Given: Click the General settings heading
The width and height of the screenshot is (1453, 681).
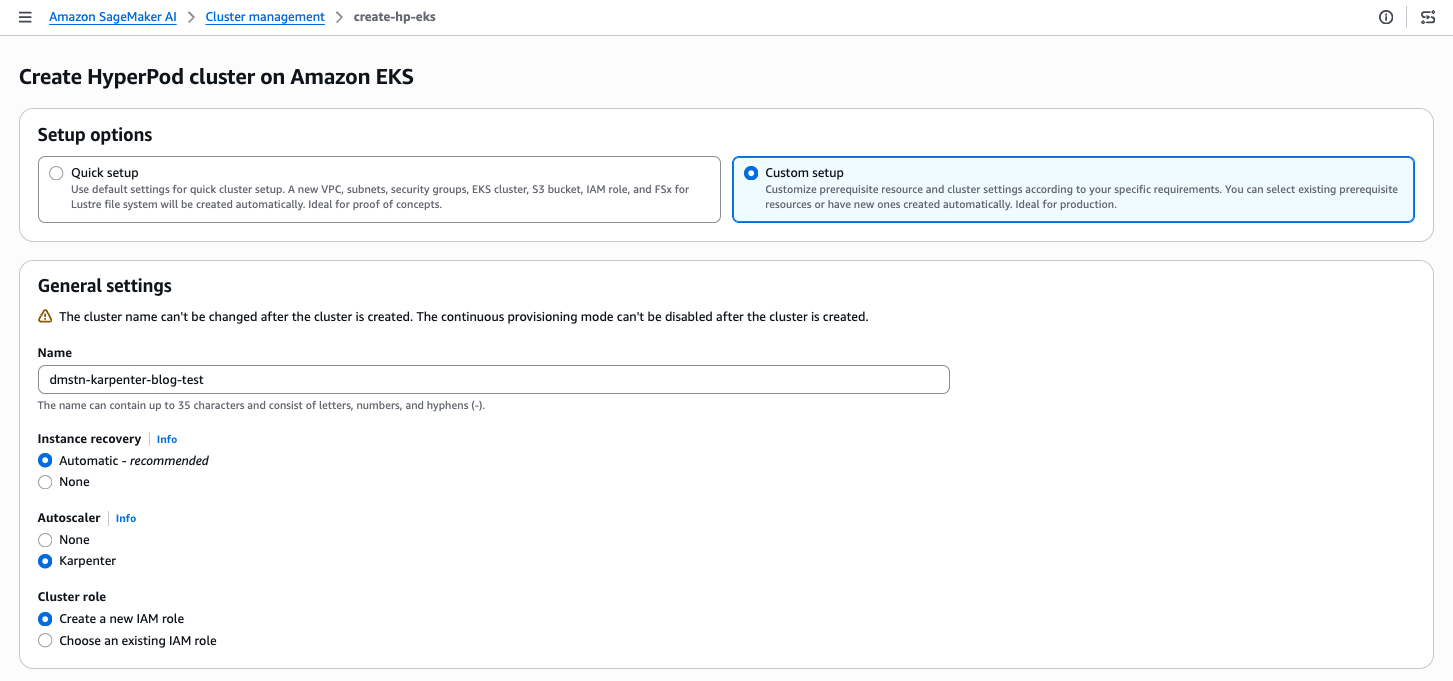Looking at the screenshot, I should pos(105,286).
